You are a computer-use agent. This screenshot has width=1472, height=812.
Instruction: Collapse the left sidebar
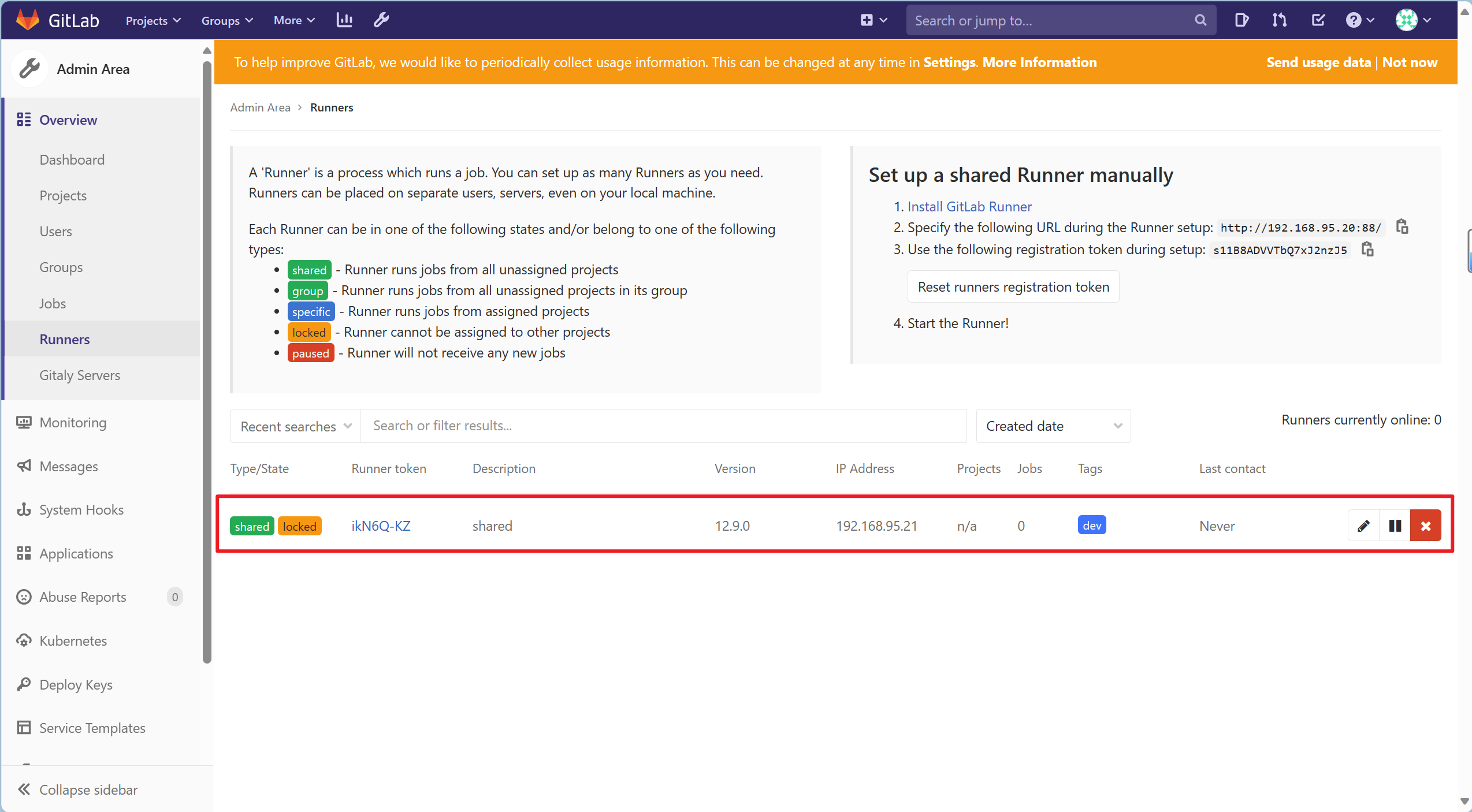point(88,789)
